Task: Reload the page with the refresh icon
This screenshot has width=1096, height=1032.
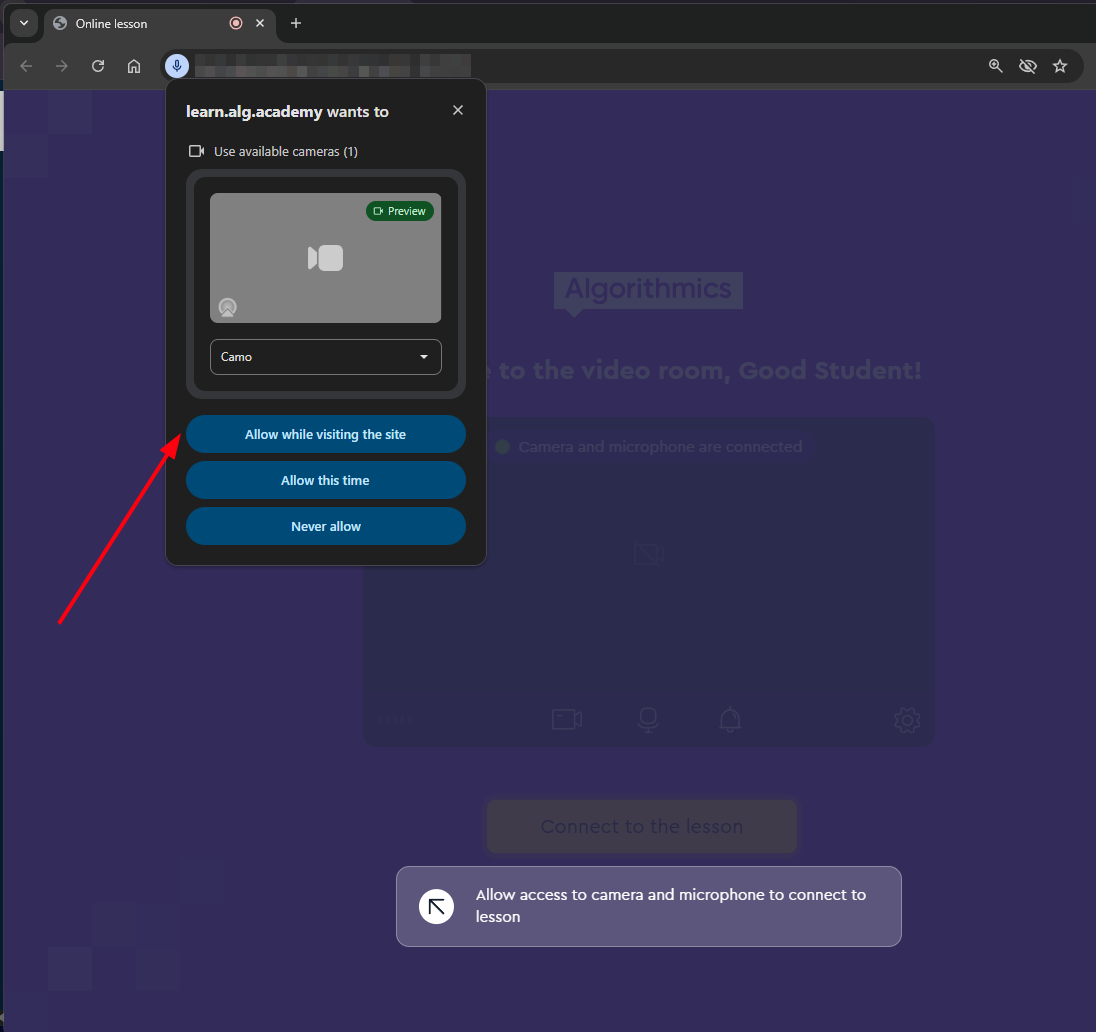Action: [98, 66]
